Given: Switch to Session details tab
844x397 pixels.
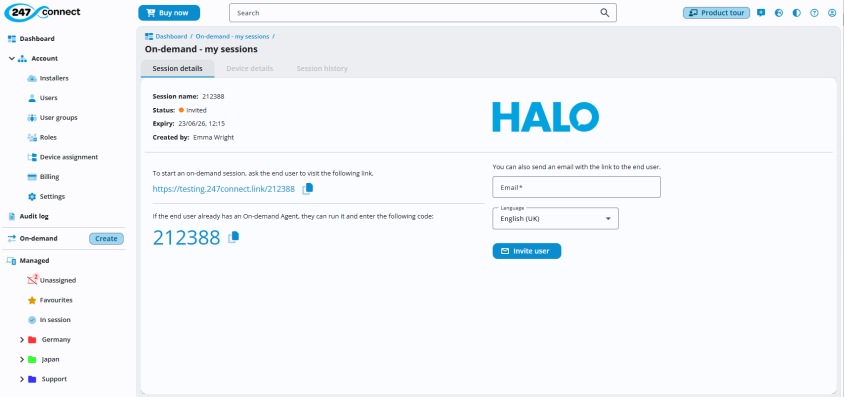Looking at the screenshot, I should click(x=178, y=69).
